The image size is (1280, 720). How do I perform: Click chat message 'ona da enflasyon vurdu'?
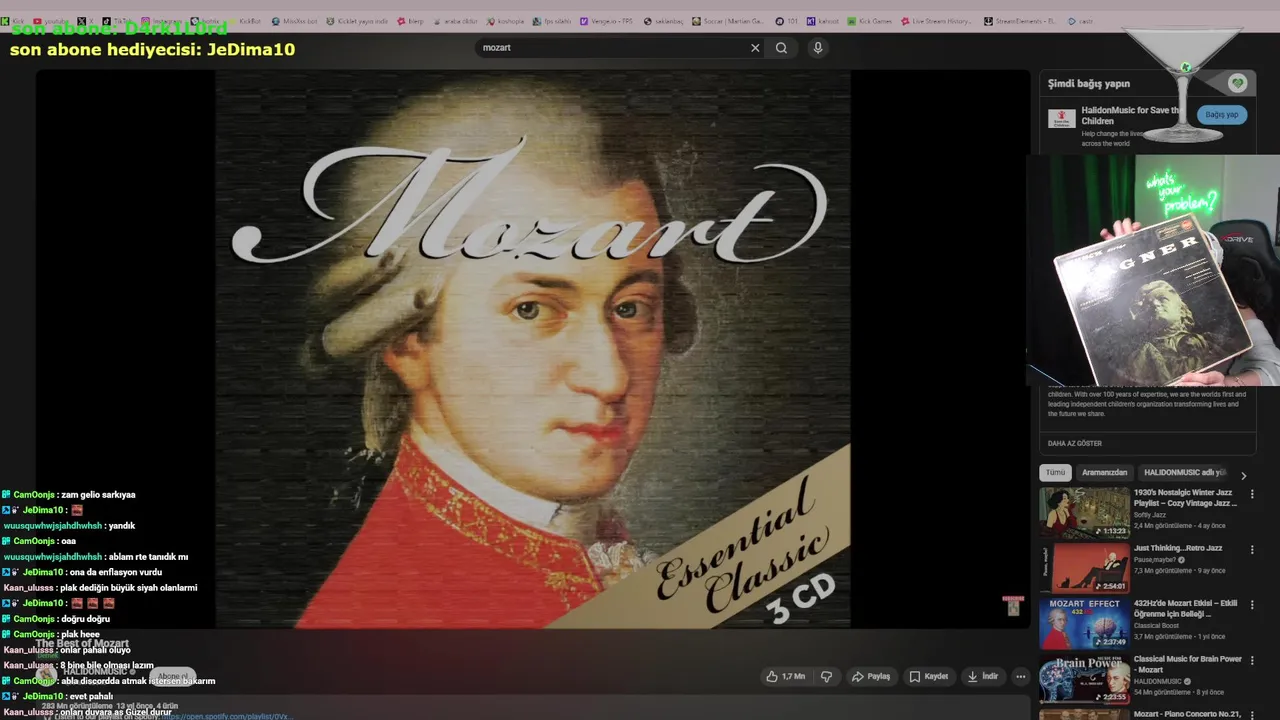click(115, 572)
